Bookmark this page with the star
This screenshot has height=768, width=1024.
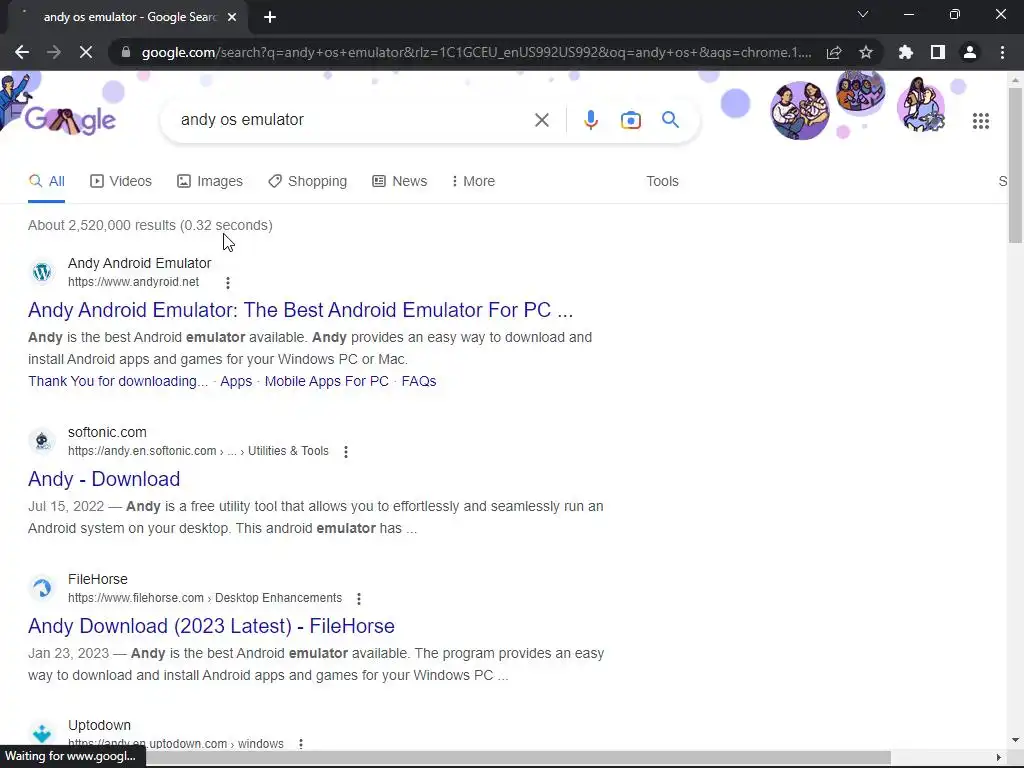click(866, 52)
